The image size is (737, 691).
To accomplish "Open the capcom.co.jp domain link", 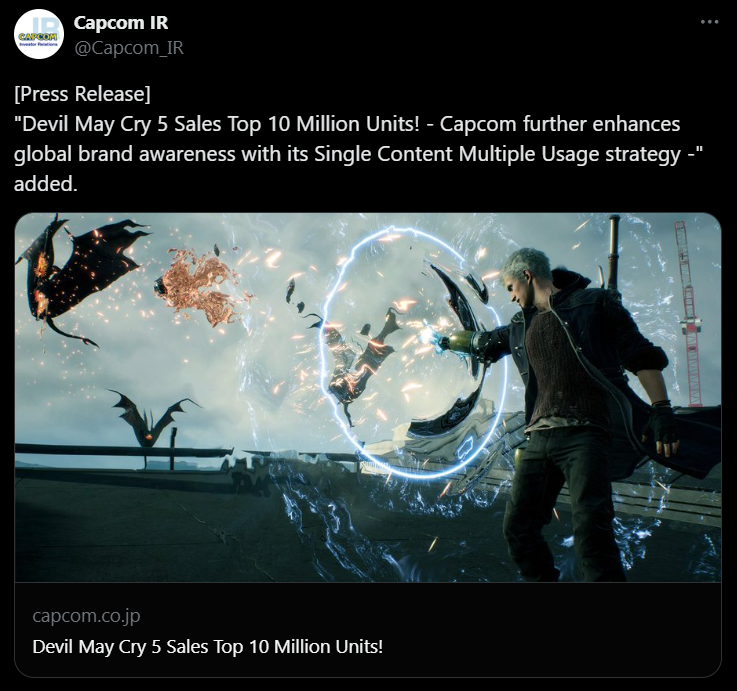I will [86, 615].
